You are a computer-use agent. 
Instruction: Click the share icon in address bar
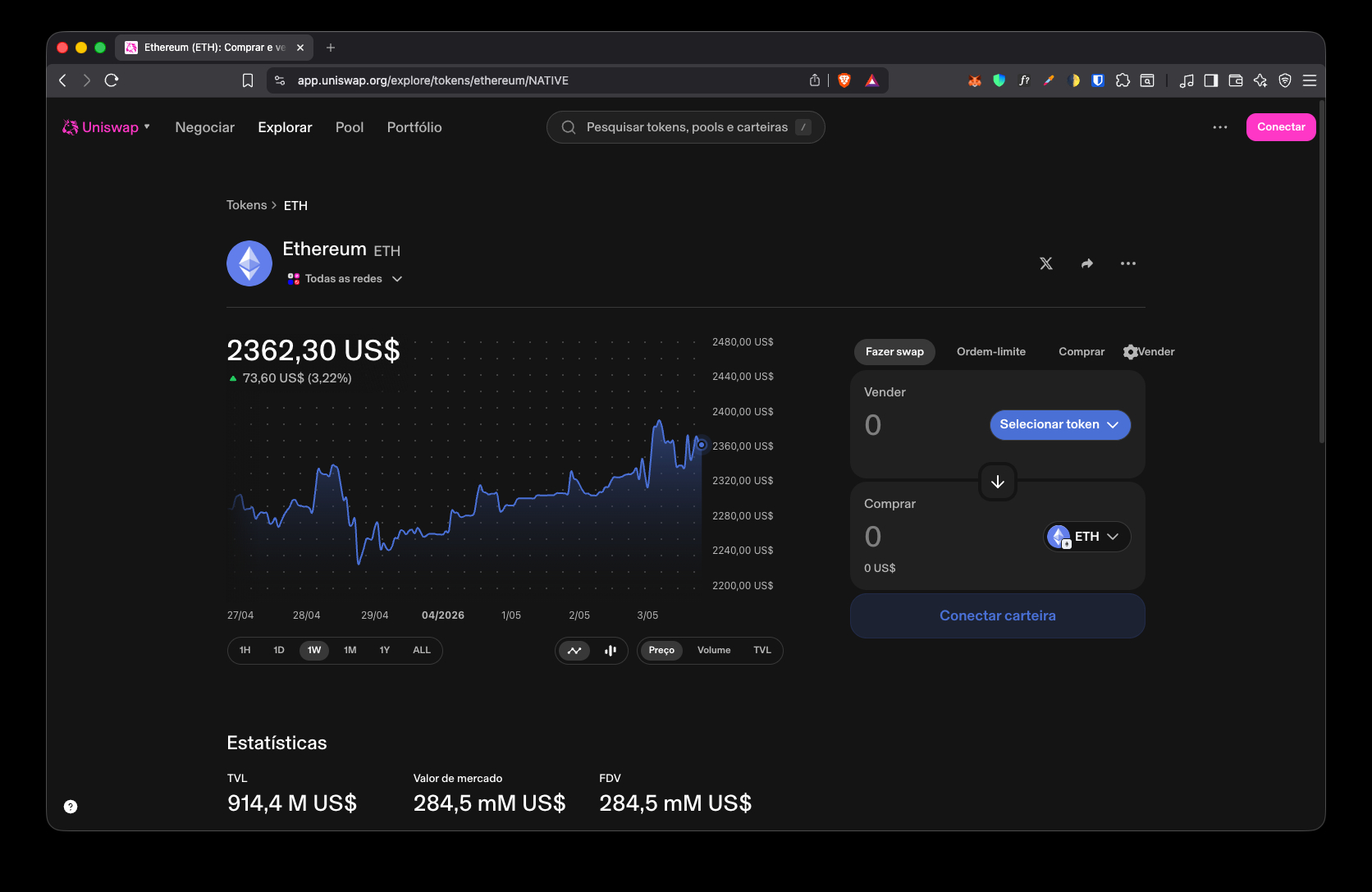coord(815,80)
